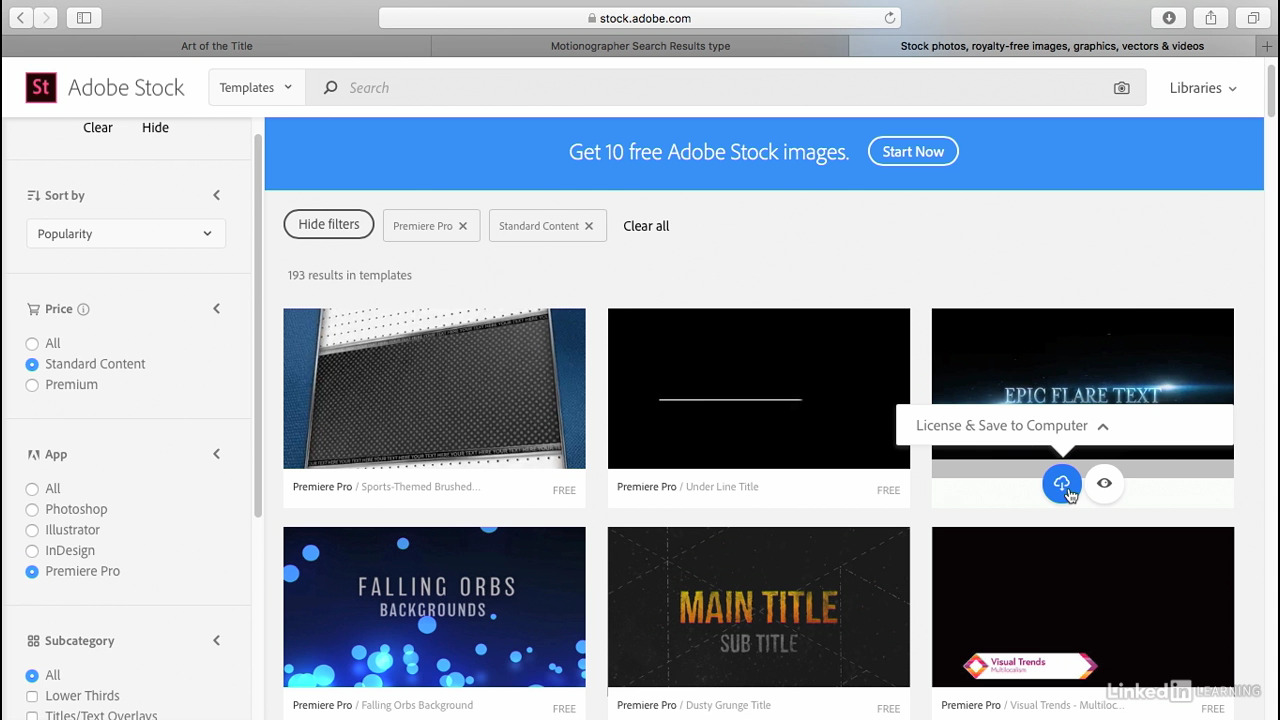
Task: Click the Price info icon
Action: (83, 309)
